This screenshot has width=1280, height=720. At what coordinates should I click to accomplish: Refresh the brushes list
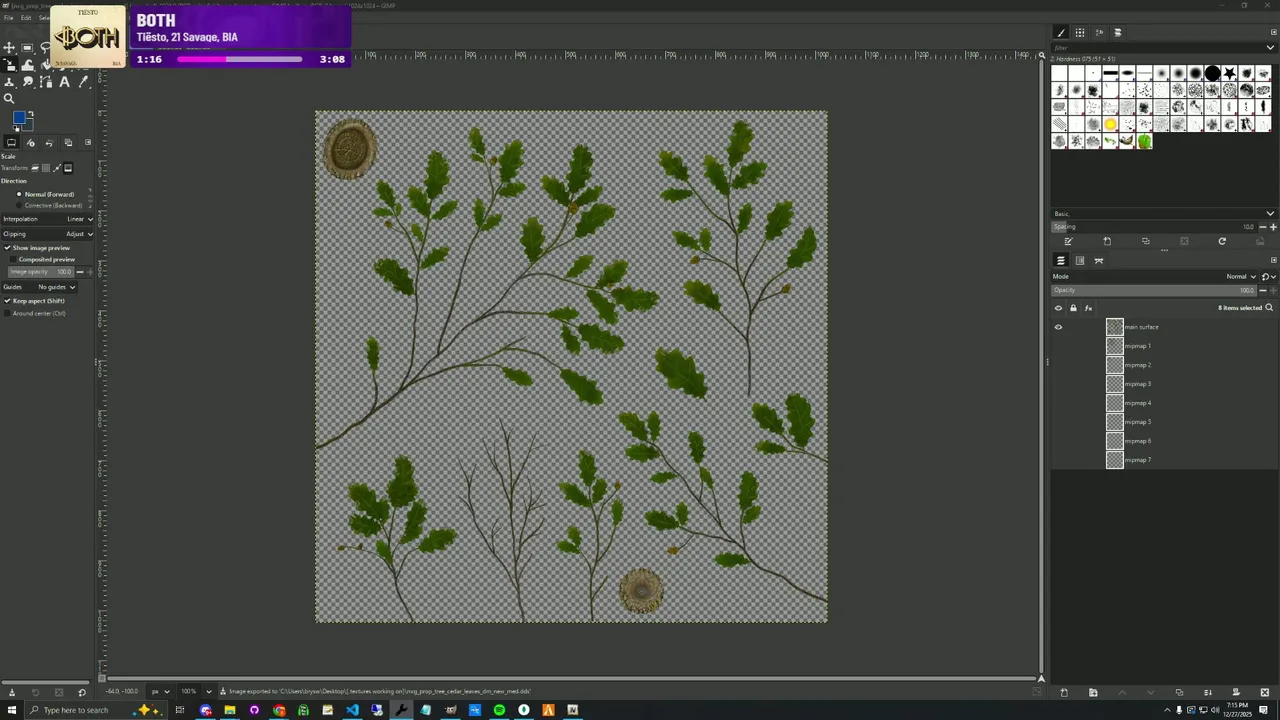1222,241
